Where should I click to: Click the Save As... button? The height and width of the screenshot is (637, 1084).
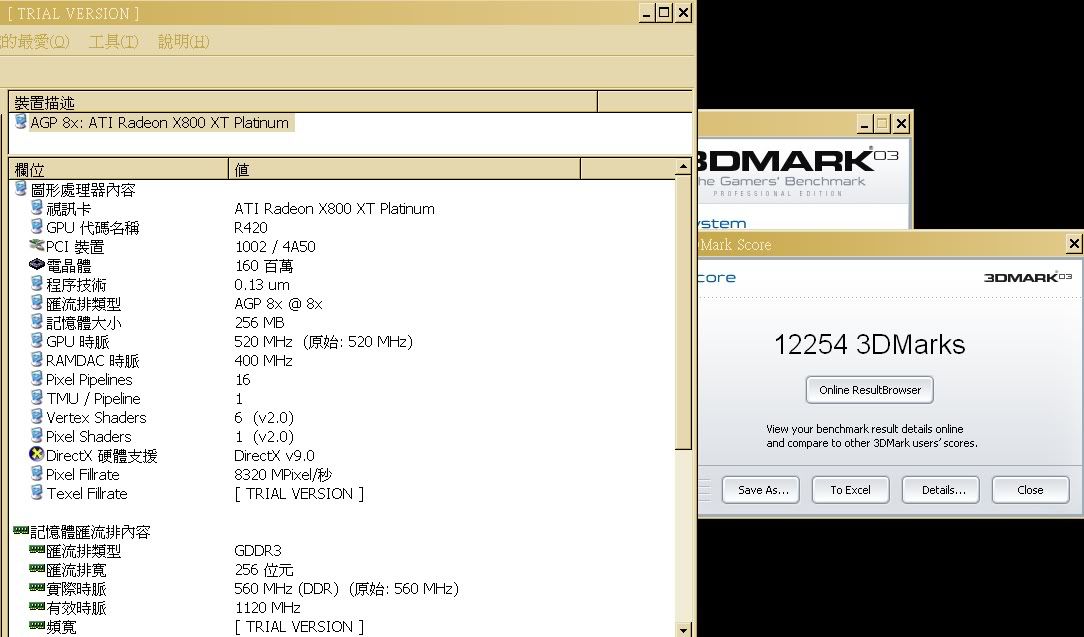[x=760, y=490]
